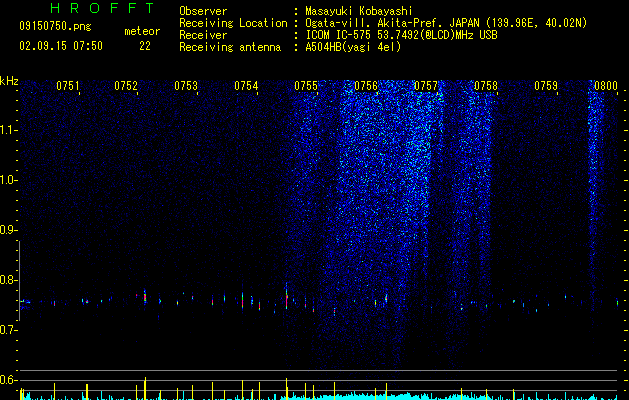The width and height of the screenshot is (629, 400).
Task: Click the 1.1 kHz axis label
Action: pyautogui.click(x=8, y=130)
